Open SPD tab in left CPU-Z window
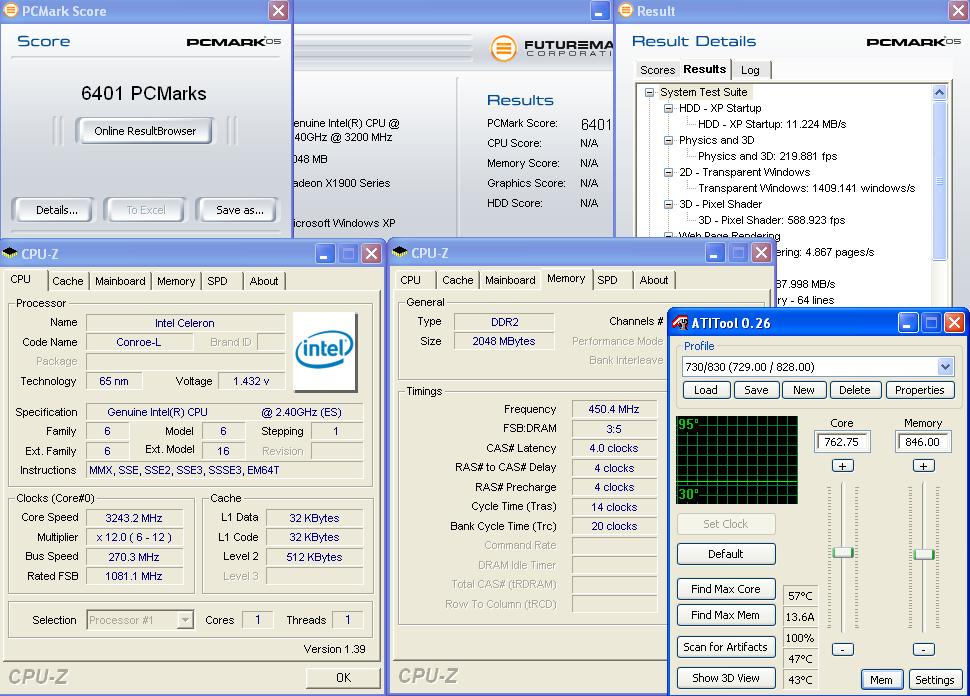 (217, 281)
